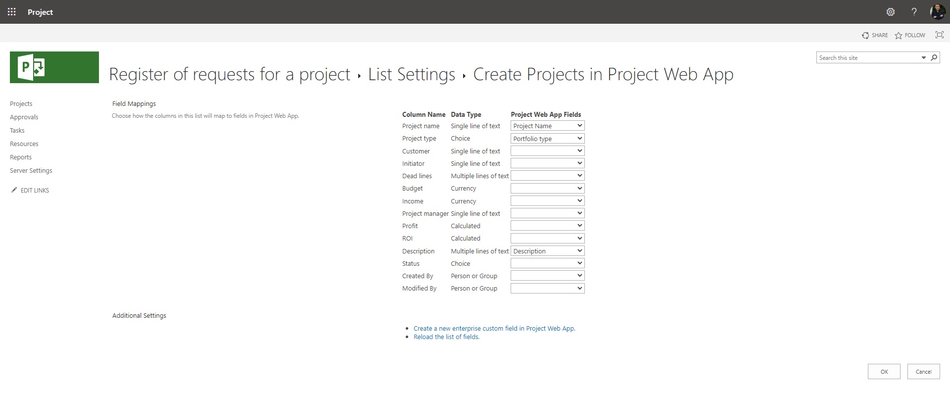The image size is (950, 394).
Task: Open Project type field mapping dropdown
Action: [x=547, y=138]
